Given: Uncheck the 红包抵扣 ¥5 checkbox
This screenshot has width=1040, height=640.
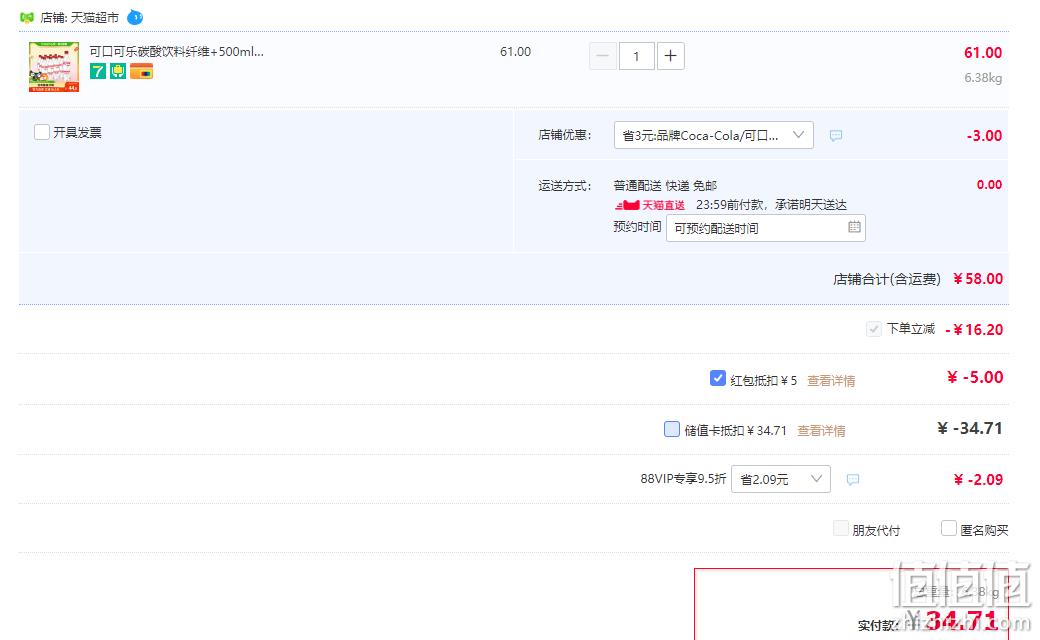Looking at the screenshot, I should pyautogui.click(x=718, y=378).
